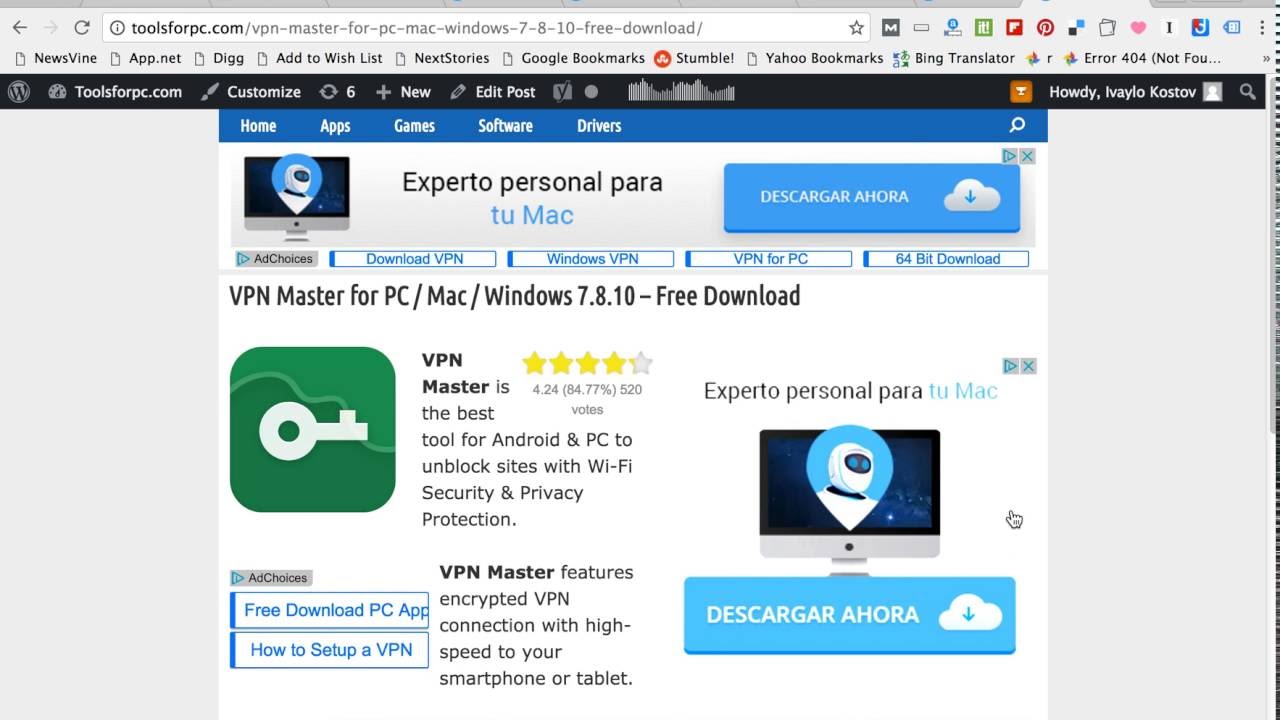Screen dimensions: 1280x720
Task: Click Customize in the WordPress admin bar
Action: tap(251, 92)
